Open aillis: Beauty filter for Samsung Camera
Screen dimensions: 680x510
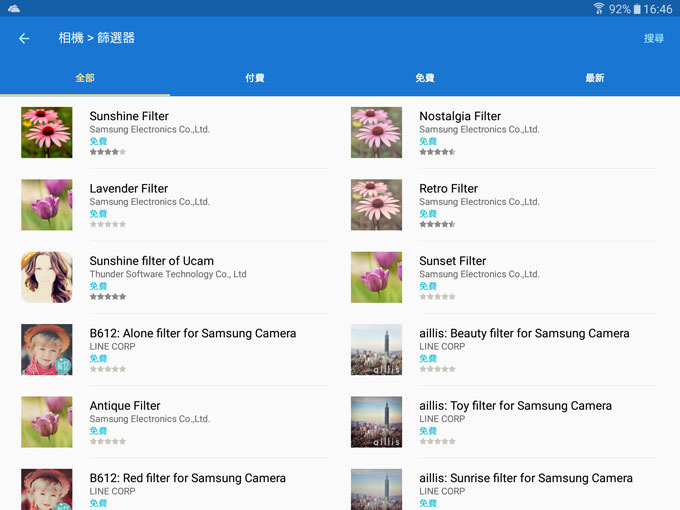(524, 333)
